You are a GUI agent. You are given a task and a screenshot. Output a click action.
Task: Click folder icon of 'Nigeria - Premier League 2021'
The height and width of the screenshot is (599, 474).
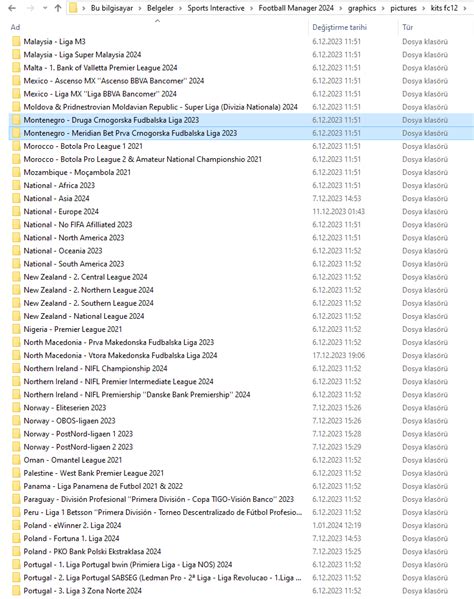[16, 329]
